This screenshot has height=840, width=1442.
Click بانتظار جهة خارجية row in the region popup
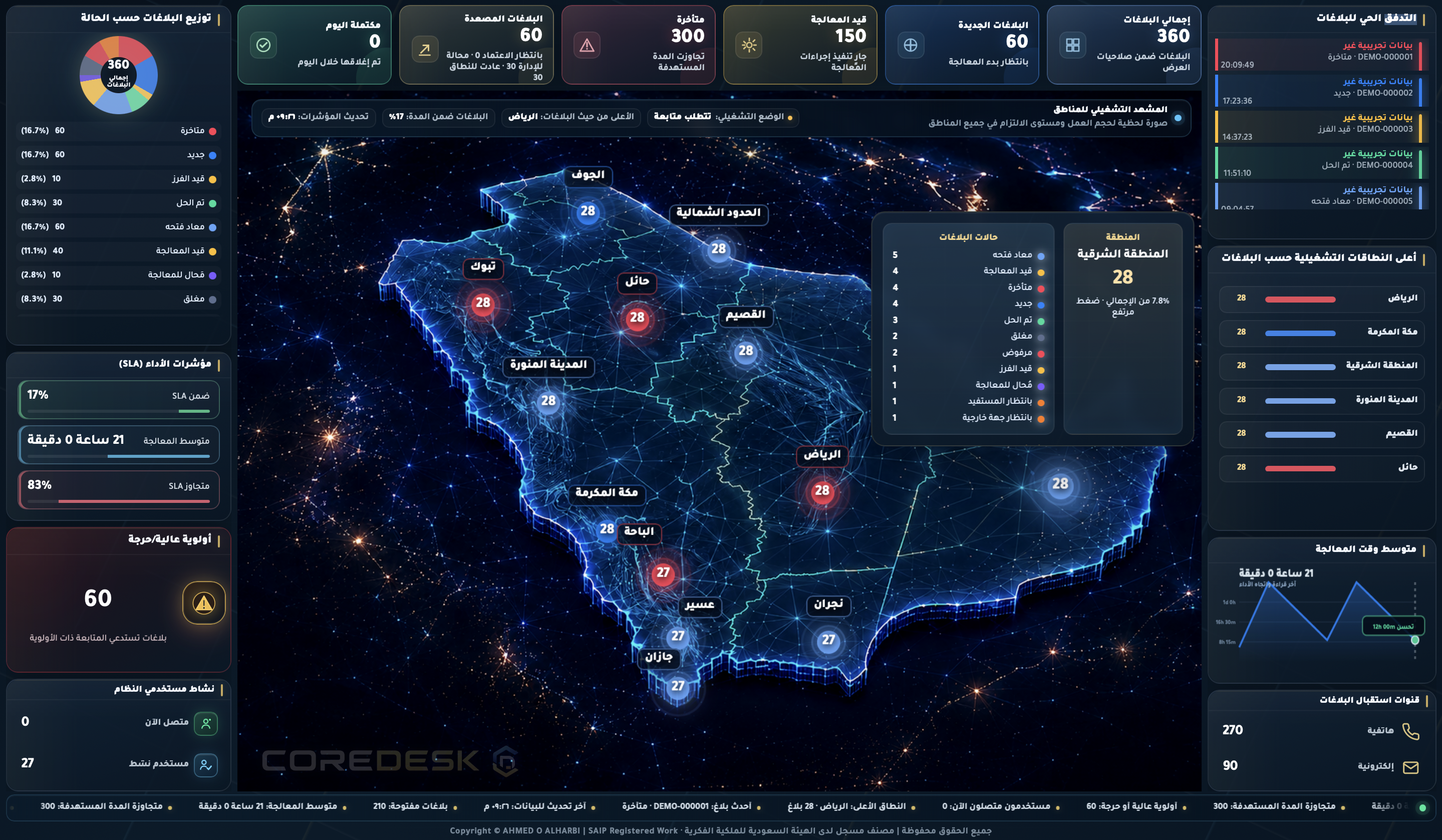click(969, 418)
